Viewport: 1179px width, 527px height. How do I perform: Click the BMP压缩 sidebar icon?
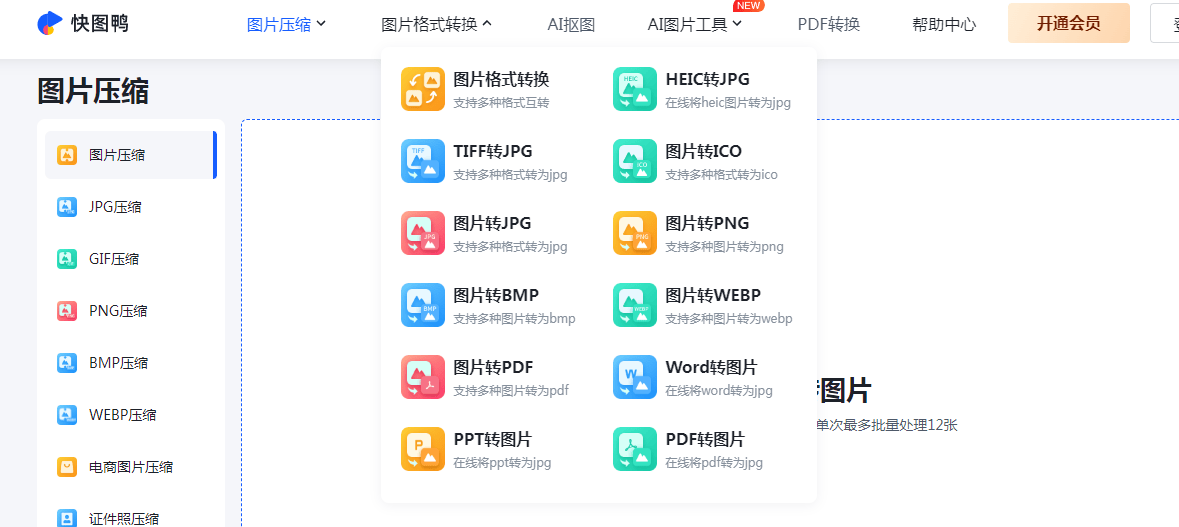67,362
